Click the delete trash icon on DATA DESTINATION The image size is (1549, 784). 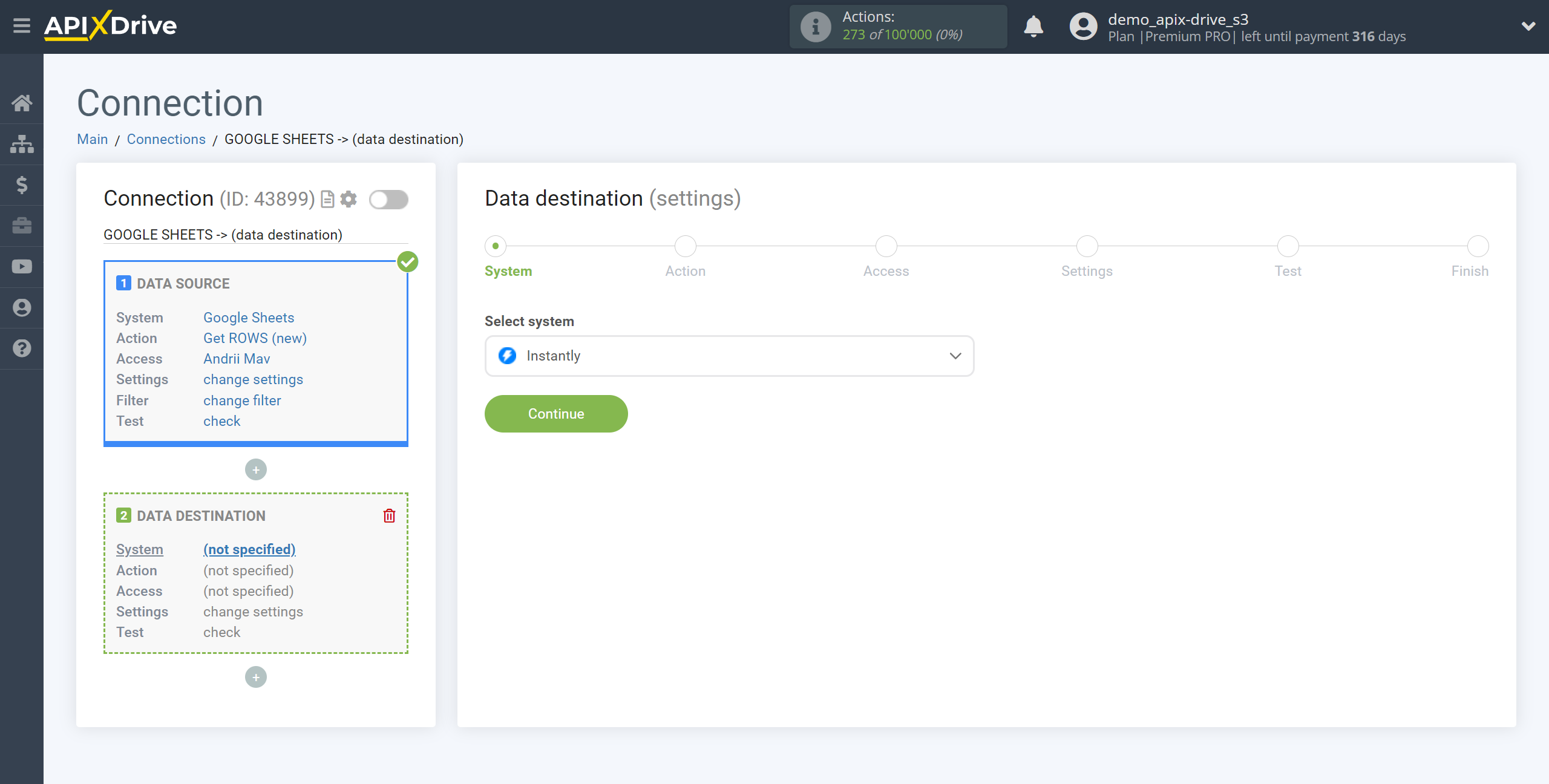(x=390, y=516)
